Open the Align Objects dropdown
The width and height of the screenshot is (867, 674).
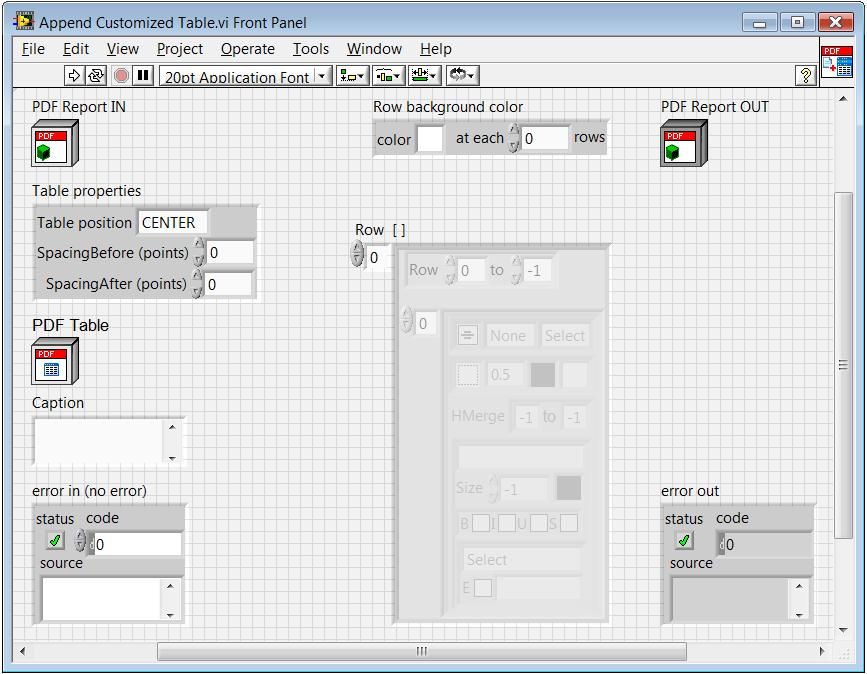354,76
